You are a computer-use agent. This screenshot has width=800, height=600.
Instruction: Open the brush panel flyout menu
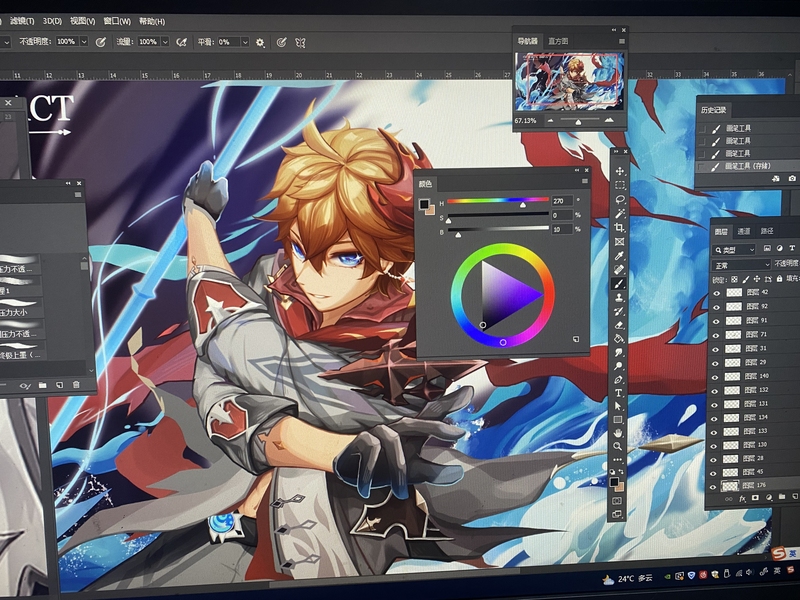pos(78,194)
